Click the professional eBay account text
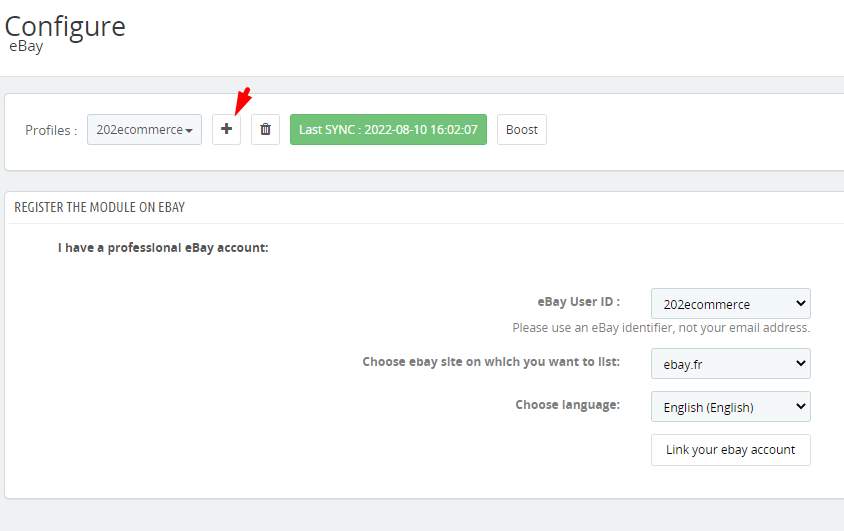This screenshot has width=844, height=531. [163, 247]
